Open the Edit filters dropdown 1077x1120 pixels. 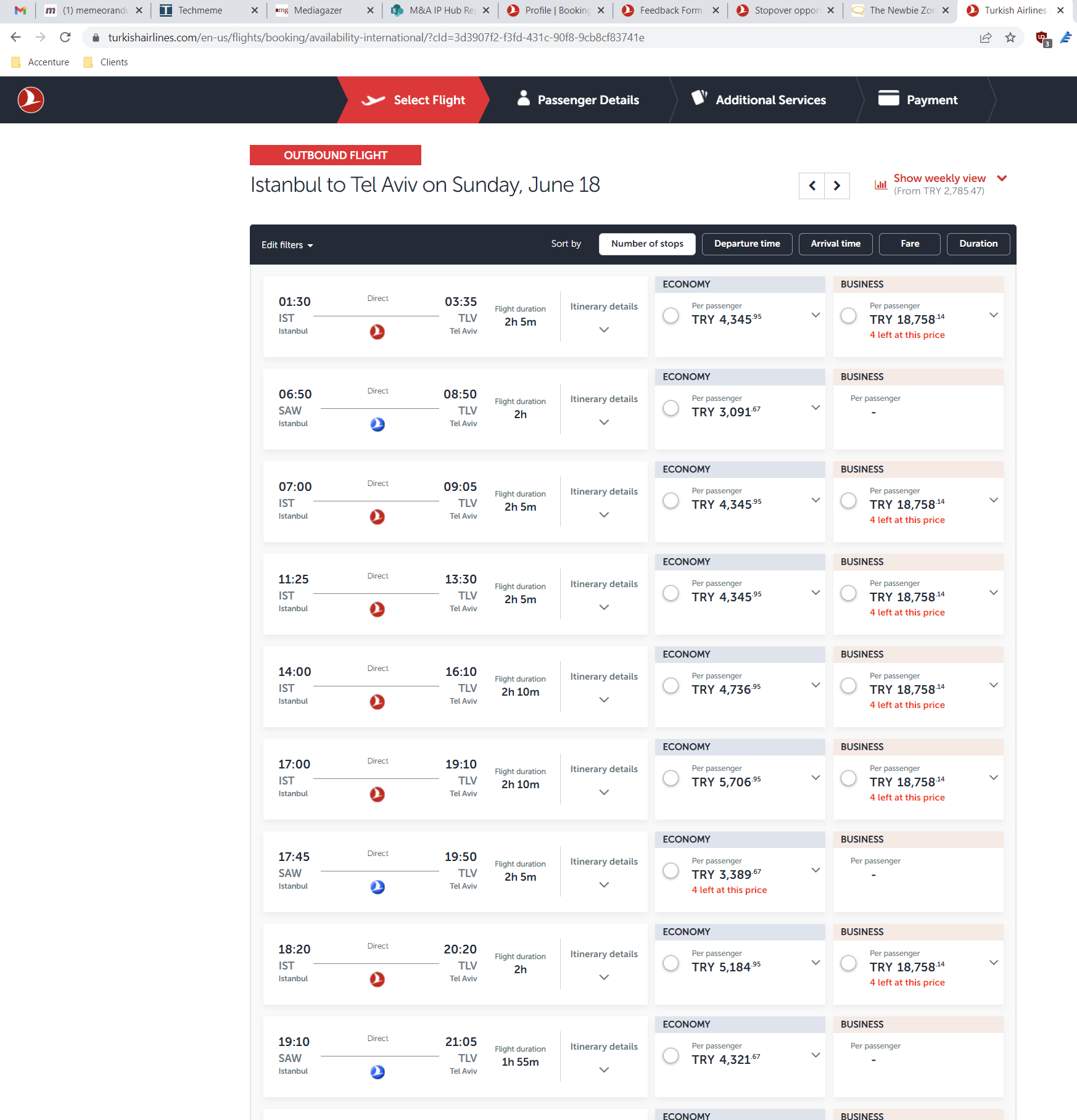pyautogui.click(x=287, y=245)
